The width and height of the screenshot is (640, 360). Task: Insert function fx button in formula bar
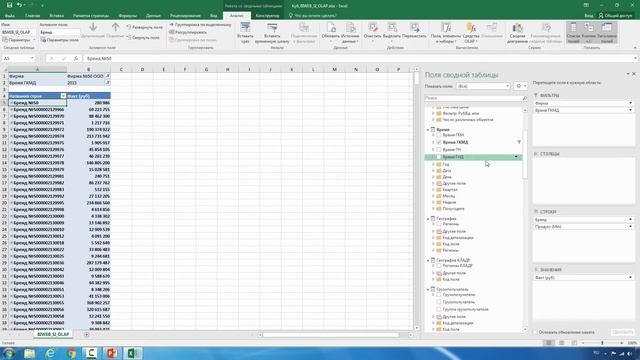coord(76,59)
